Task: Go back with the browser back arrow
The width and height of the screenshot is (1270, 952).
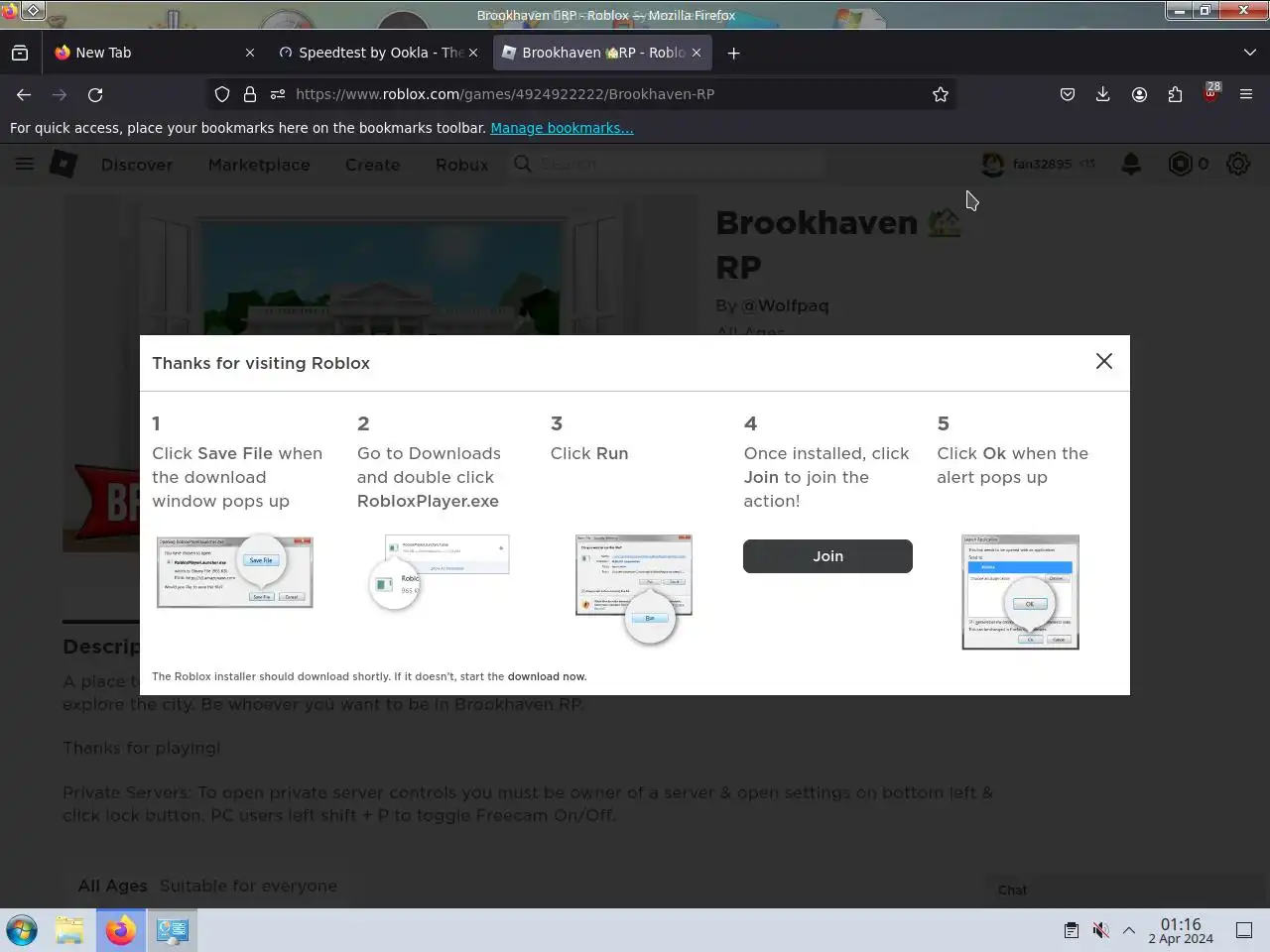Action: pos(24,94)
